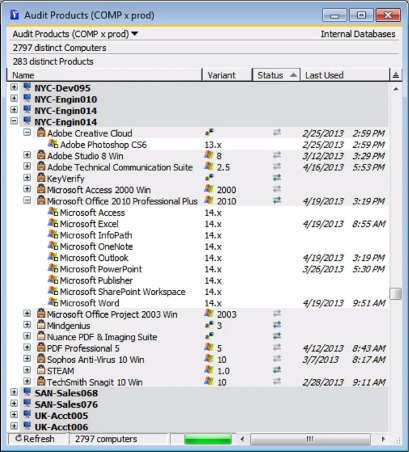Click the 2003 variant value of Office Project
This screenshot has height=452, width=409.
pyautogui.click(x=227, y=314)
